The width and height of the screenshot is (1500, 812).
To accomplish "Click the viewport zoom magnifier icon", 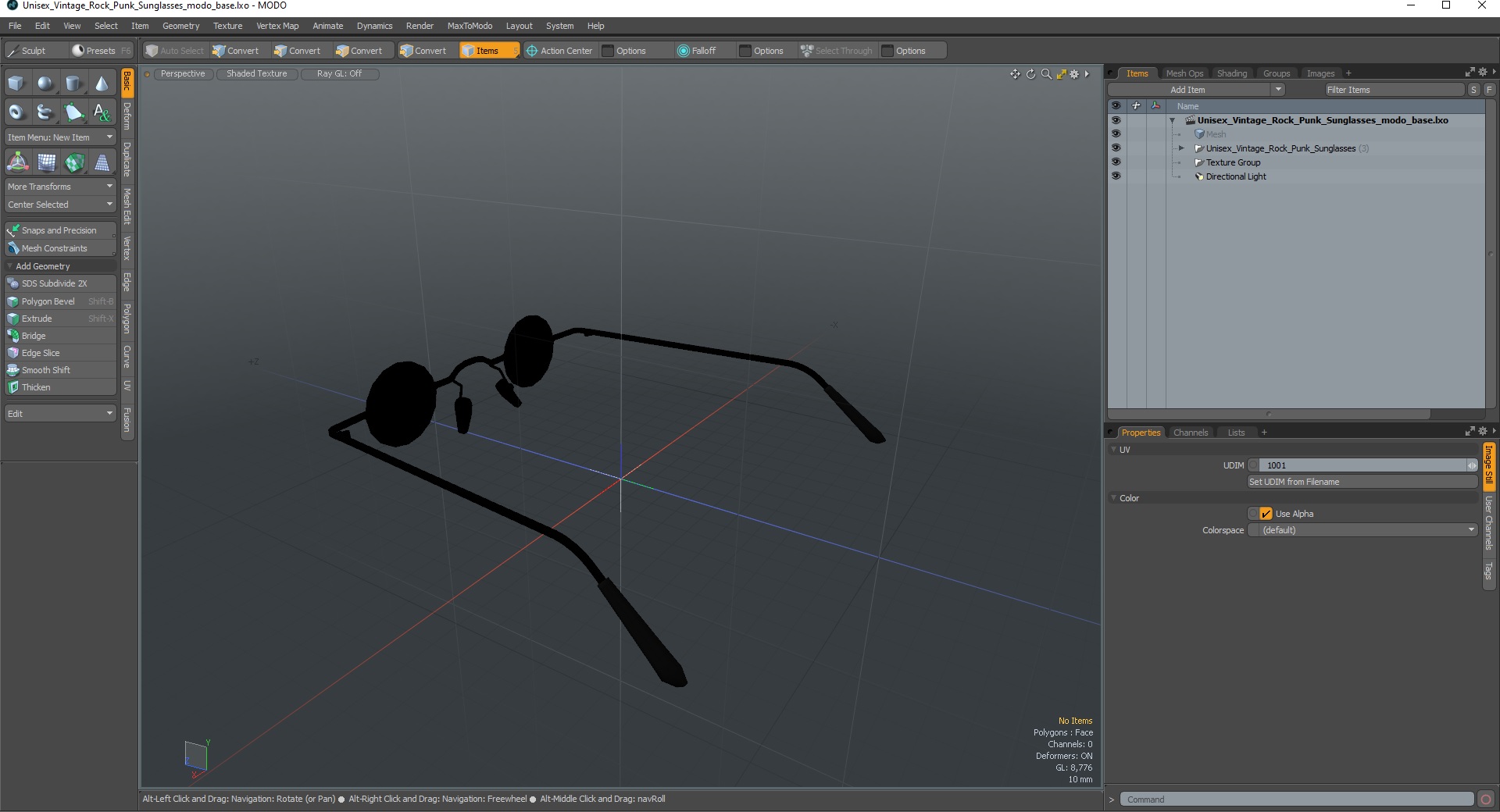I will tap(1046, 74).
